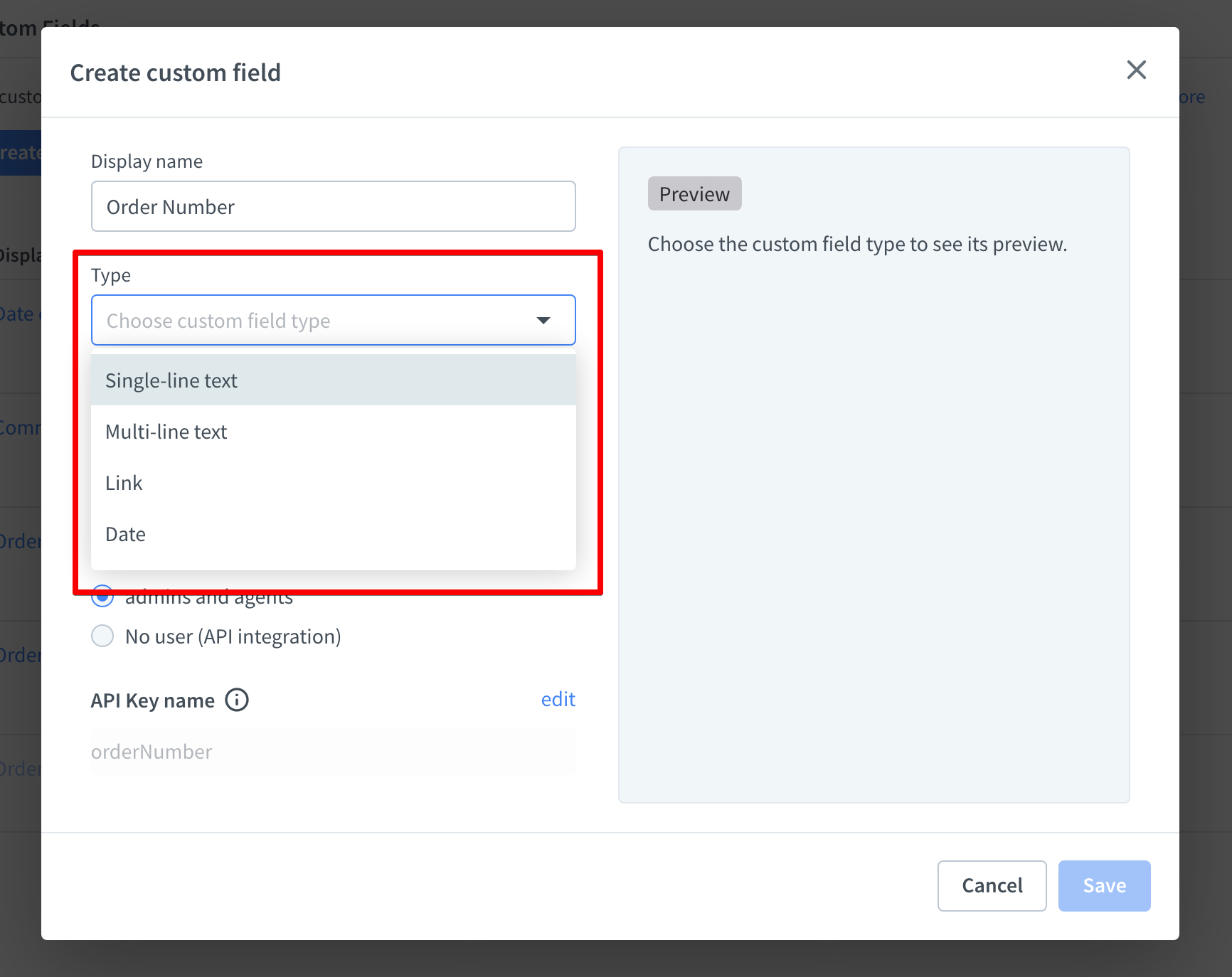Screen dimensions: 1232x977
Task: Click the Create custom field heading
Action: pos(176,73)
